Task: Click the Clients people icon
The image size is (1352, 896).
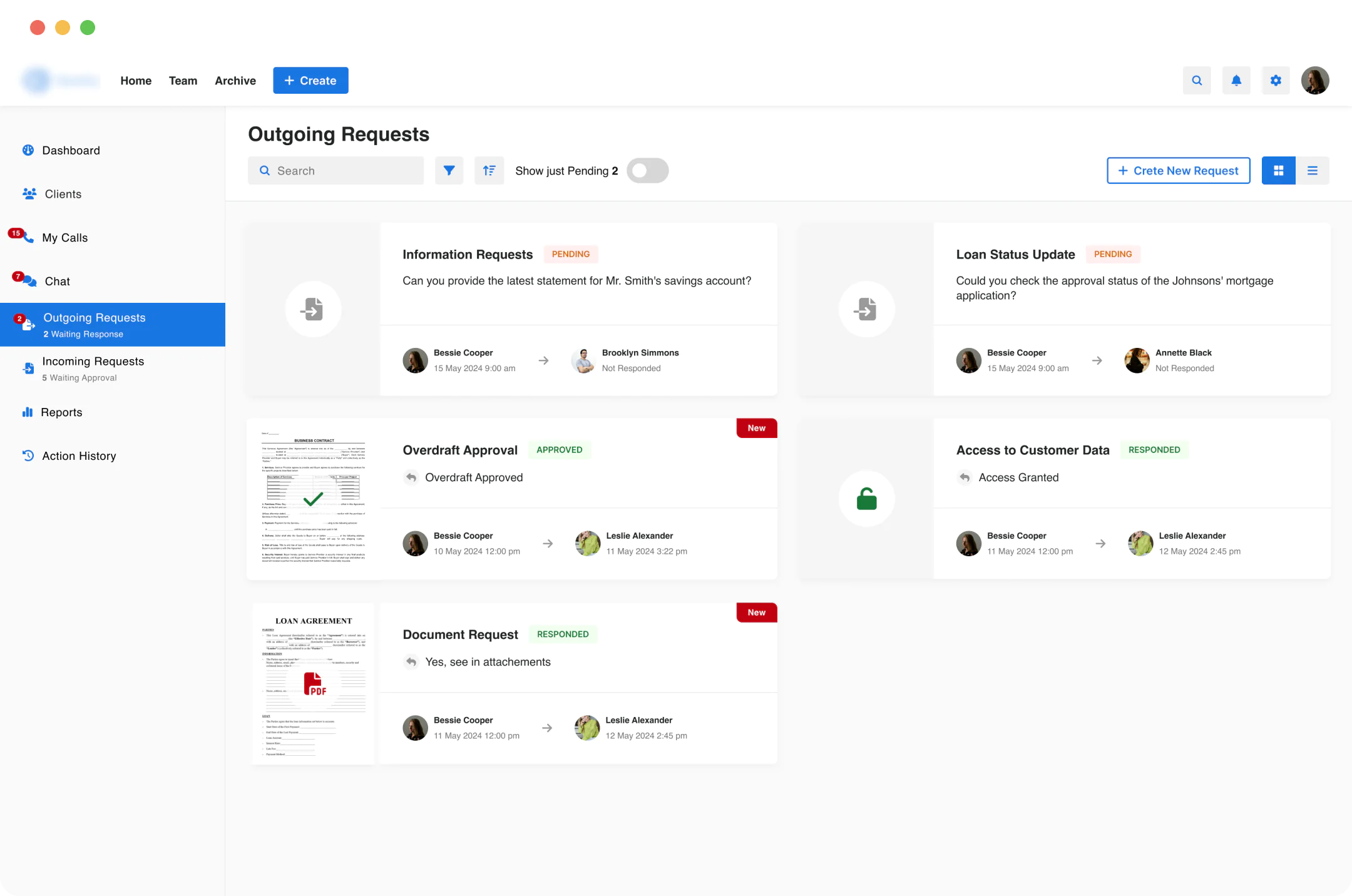Action: click(x=29, y=194)
